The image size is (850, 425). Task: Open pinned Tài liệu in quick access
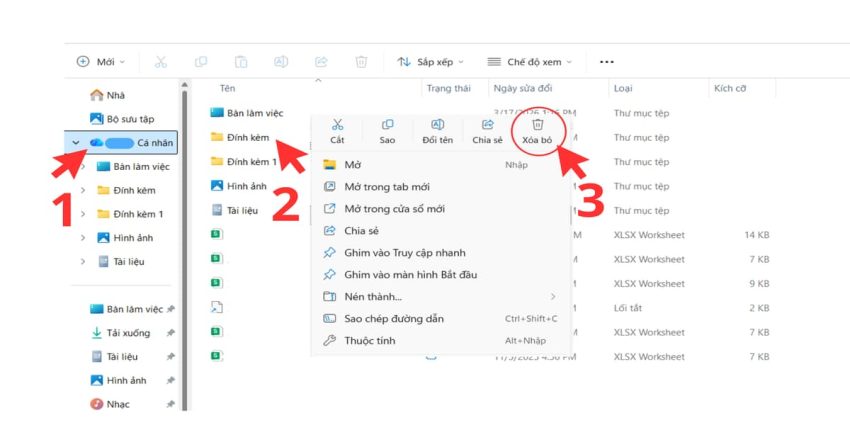point(114,357)
